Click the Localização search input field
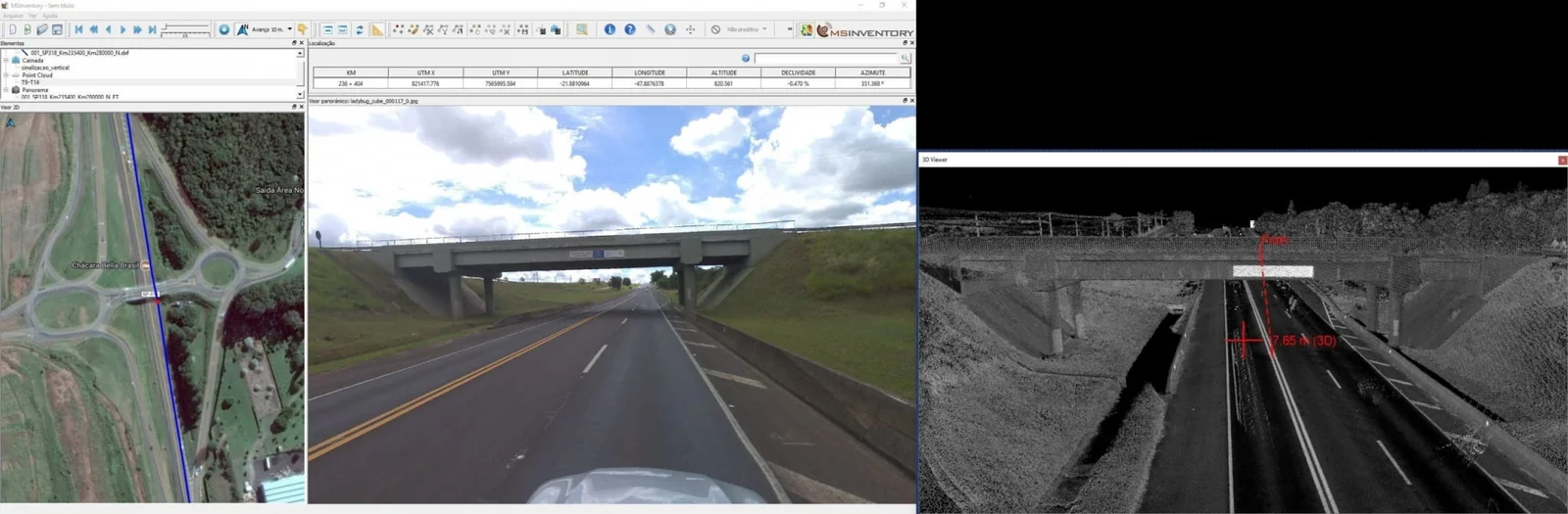This screenshot has width=1568, height=514. pyautogui.click(x=825, y=59)
